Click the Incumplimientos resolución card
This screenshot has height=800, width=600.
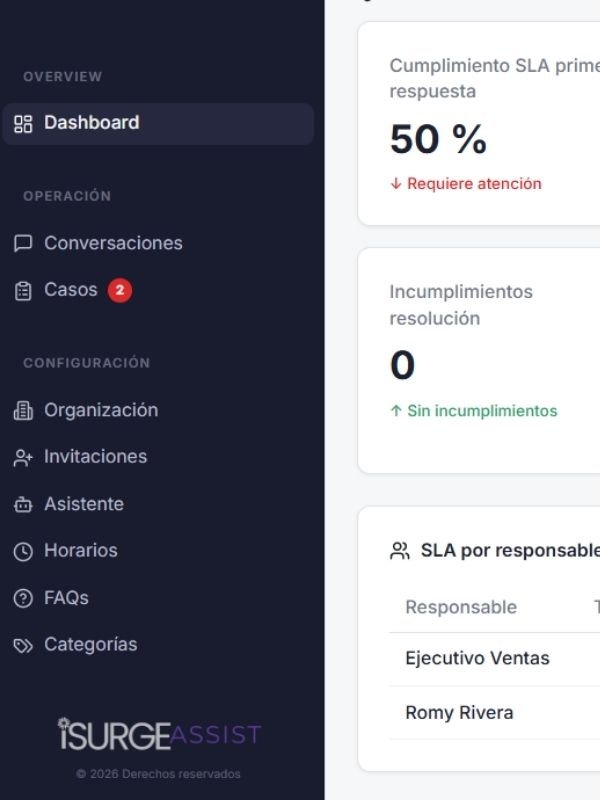coord(478,360)
